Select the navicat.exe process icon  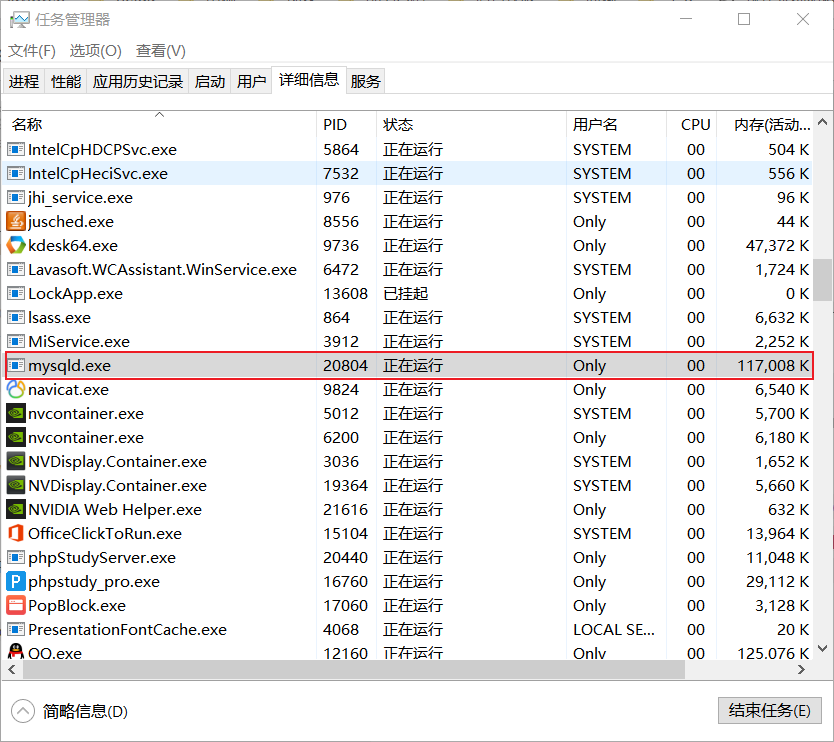click(16, 389)
